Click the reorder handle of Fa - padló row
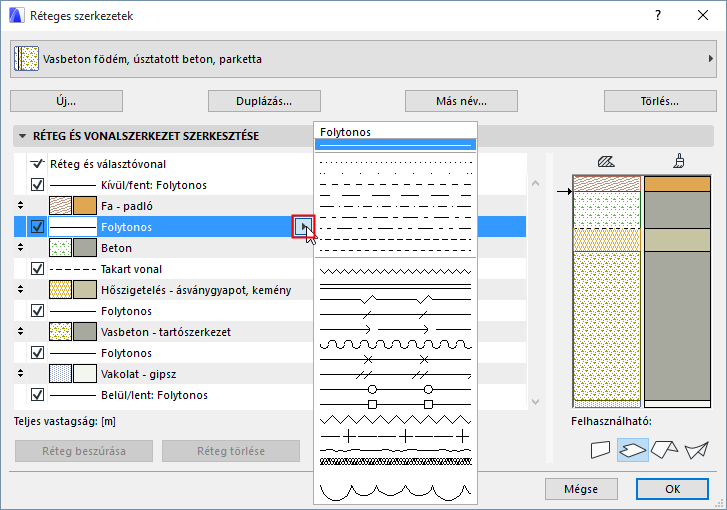The height and width of the screenshot is (510, 727). 20,205
